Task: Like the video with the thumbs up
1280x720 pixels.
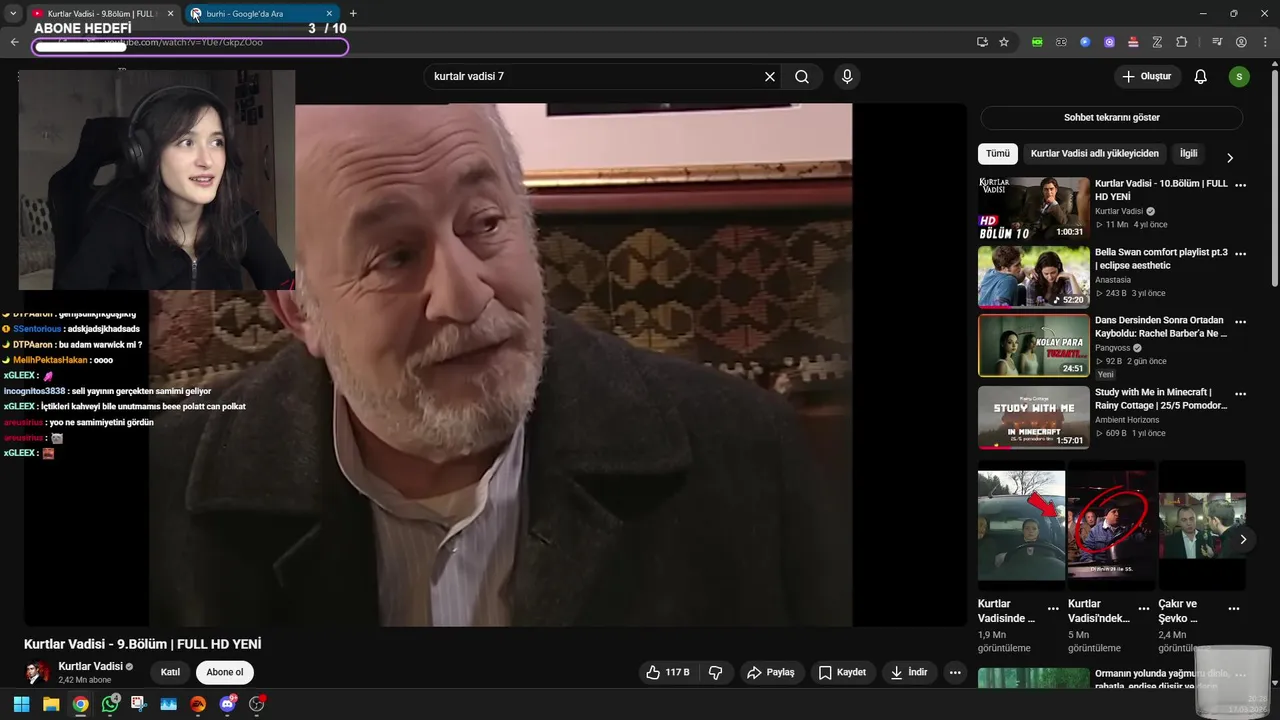Action: point(668,672)
